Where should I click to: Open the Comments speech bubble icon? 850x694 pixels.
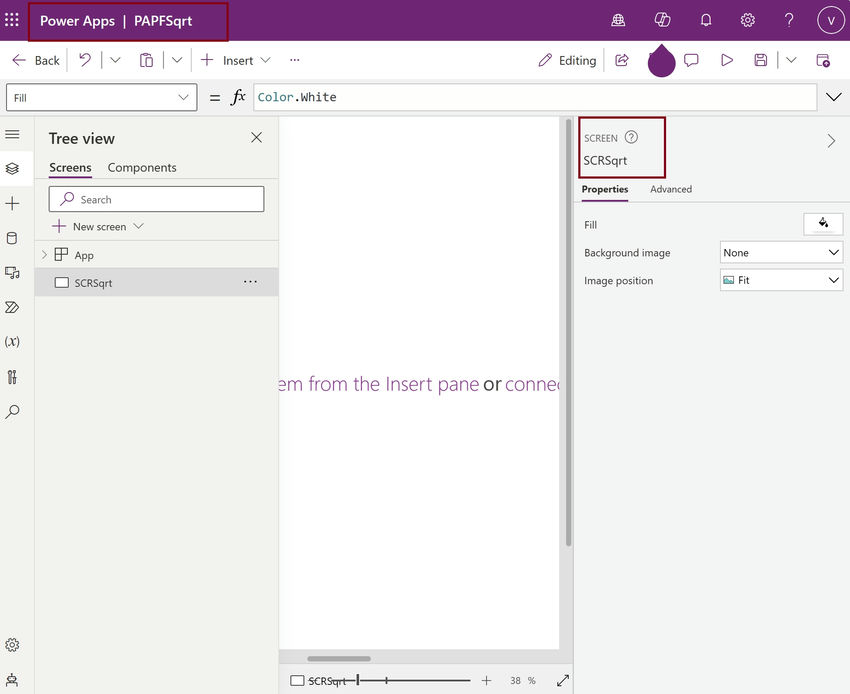[x=691, y=60]
